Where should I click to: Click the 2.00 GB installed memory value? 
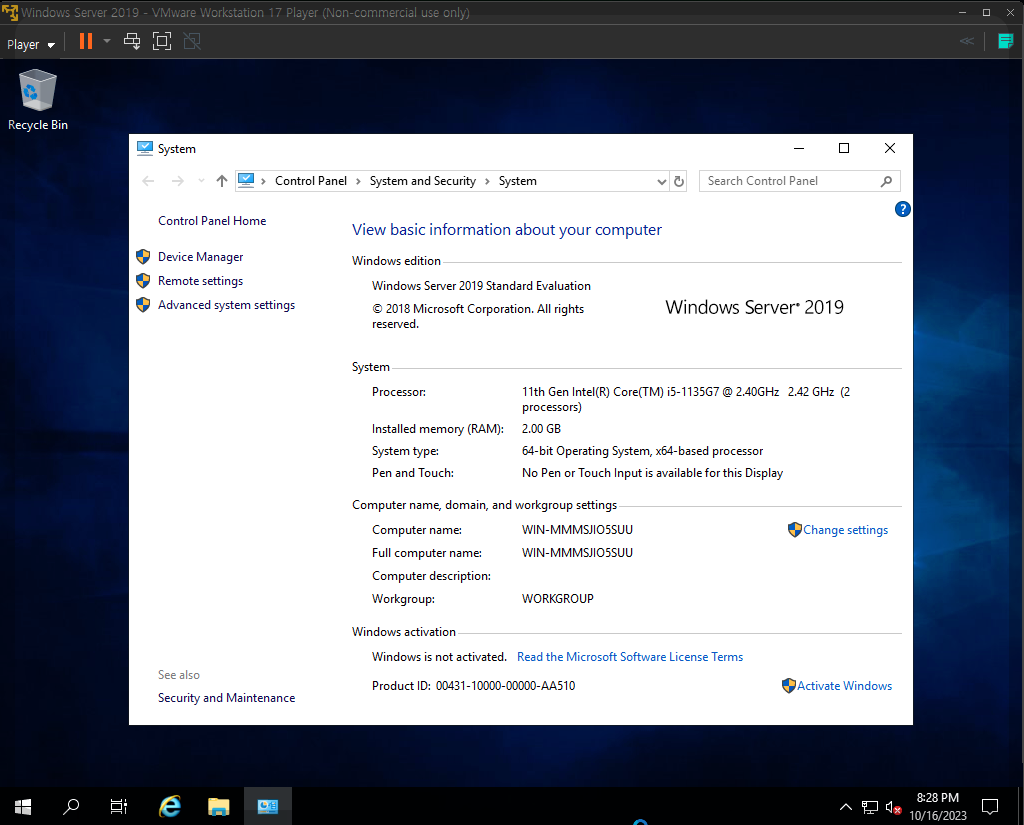(541, 429)
